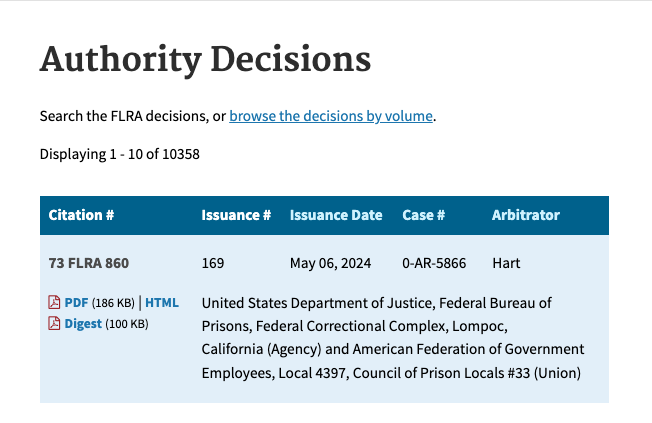The image size is (652, 423).
Task: Open the Digest link
Action: (83, 323)
